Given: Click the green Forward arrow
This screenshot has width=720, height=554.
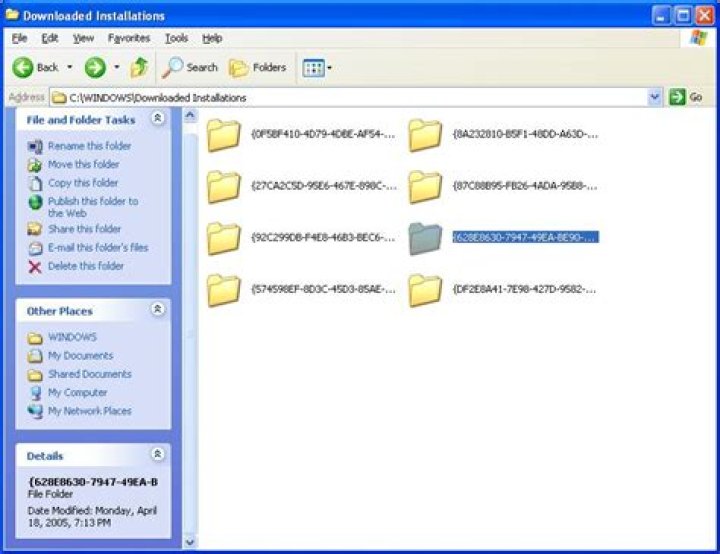Looking at the screenshot, I should [x=95, y=68].
